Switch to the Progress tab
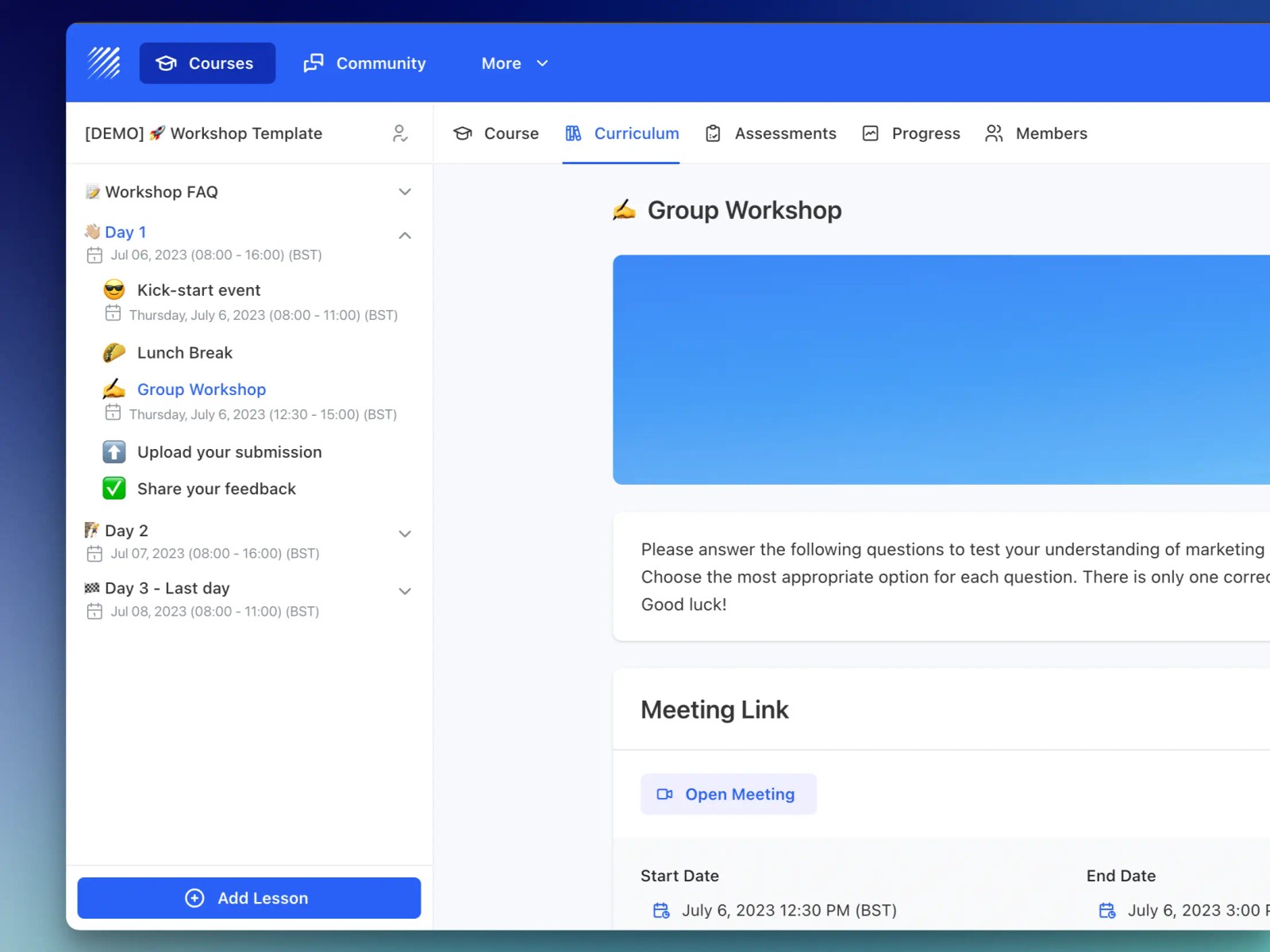 click(x=911, y=133)
